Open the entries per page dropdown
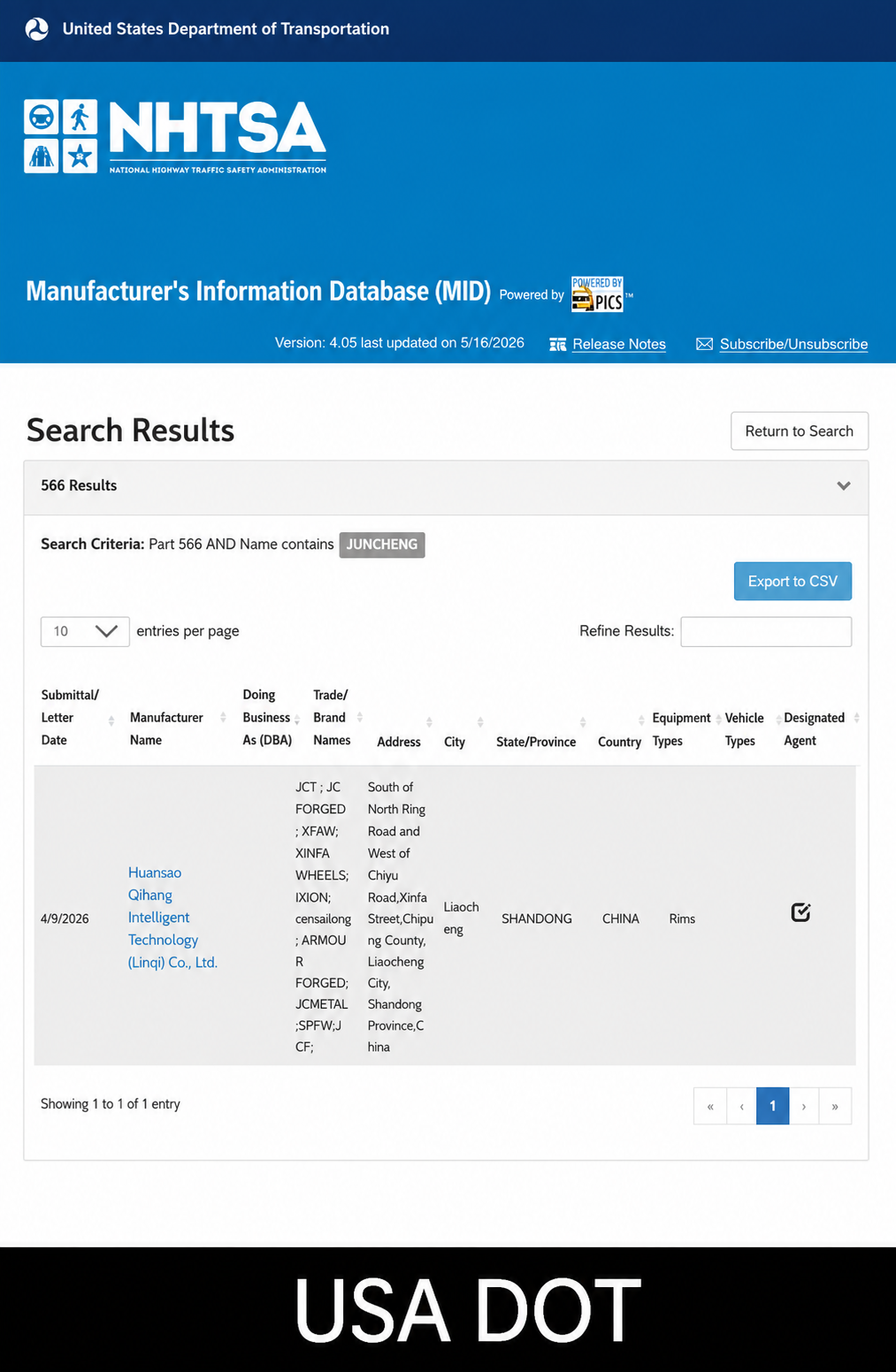 pos(85,631)
